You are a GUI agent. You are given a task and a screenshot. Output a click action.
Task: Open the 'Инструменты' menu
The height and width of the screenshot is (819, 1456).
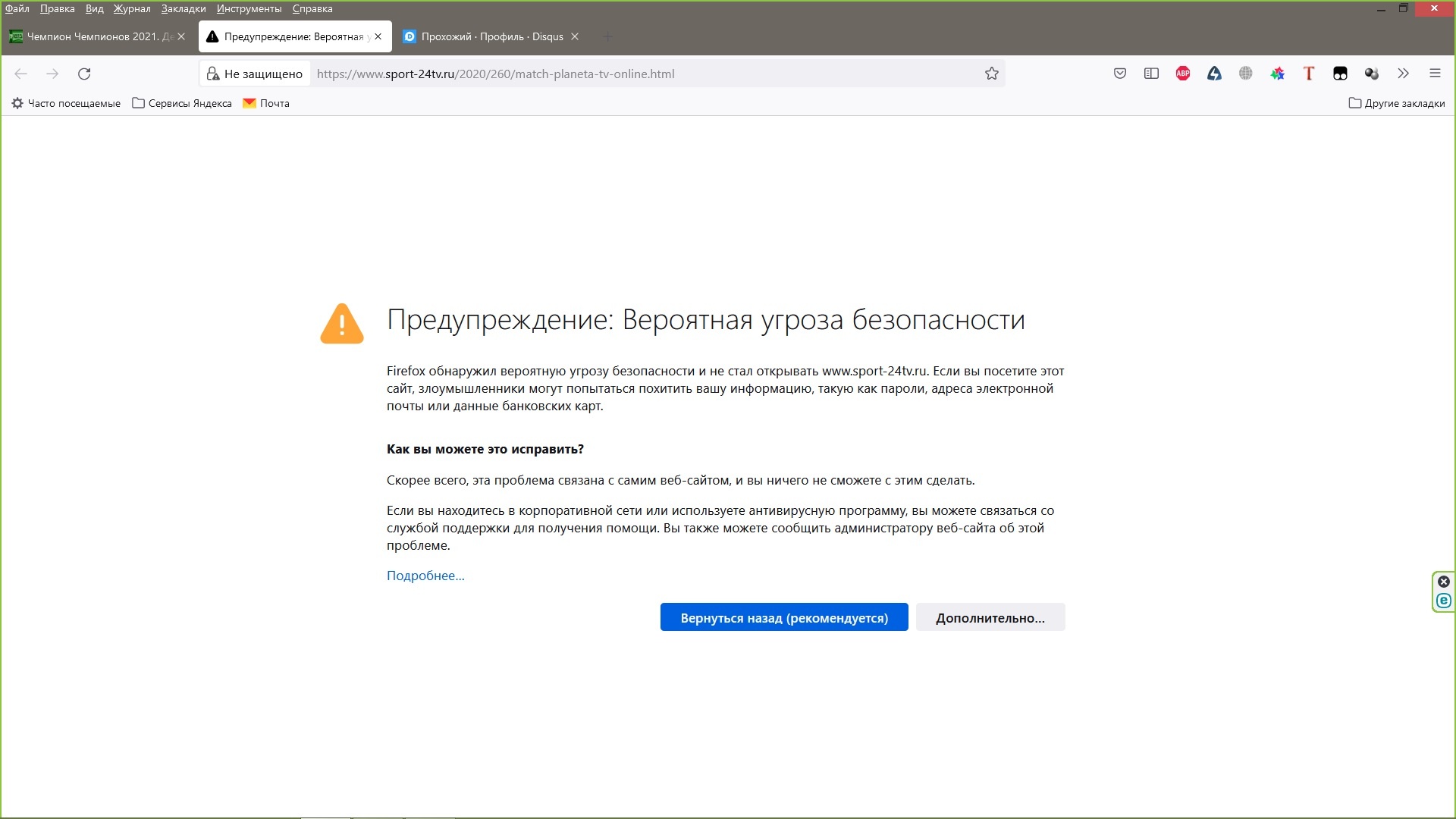pos(249,8)
